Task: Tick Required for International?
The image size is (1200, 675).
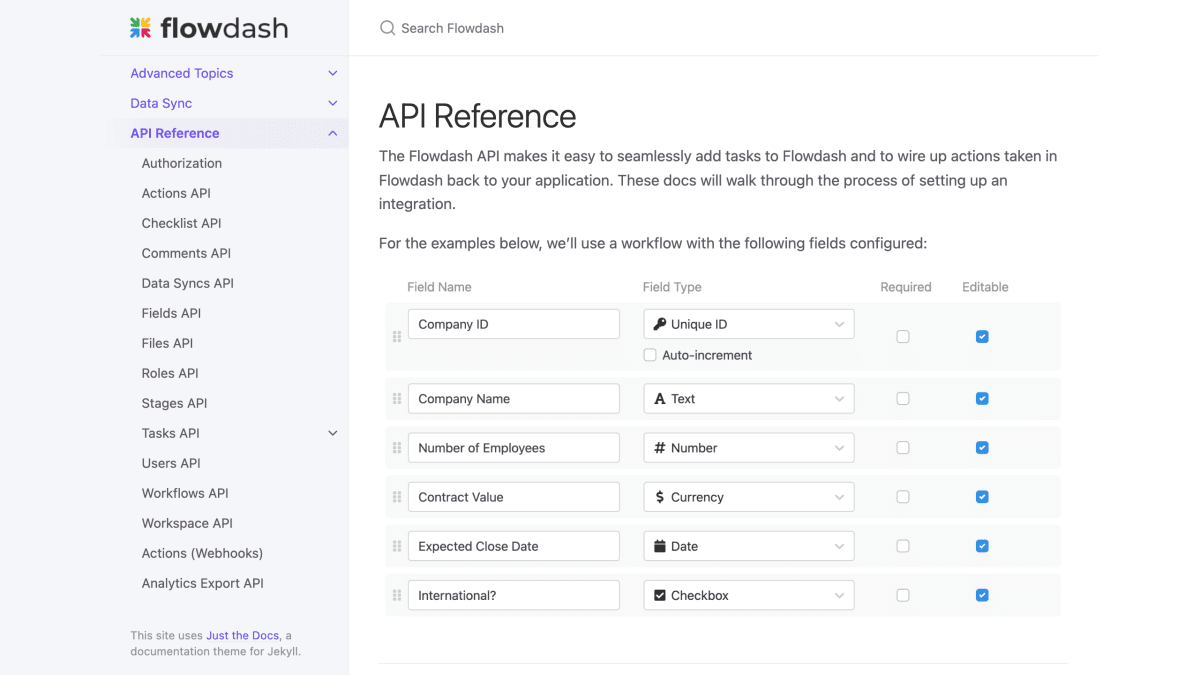Action: (903, 595)
